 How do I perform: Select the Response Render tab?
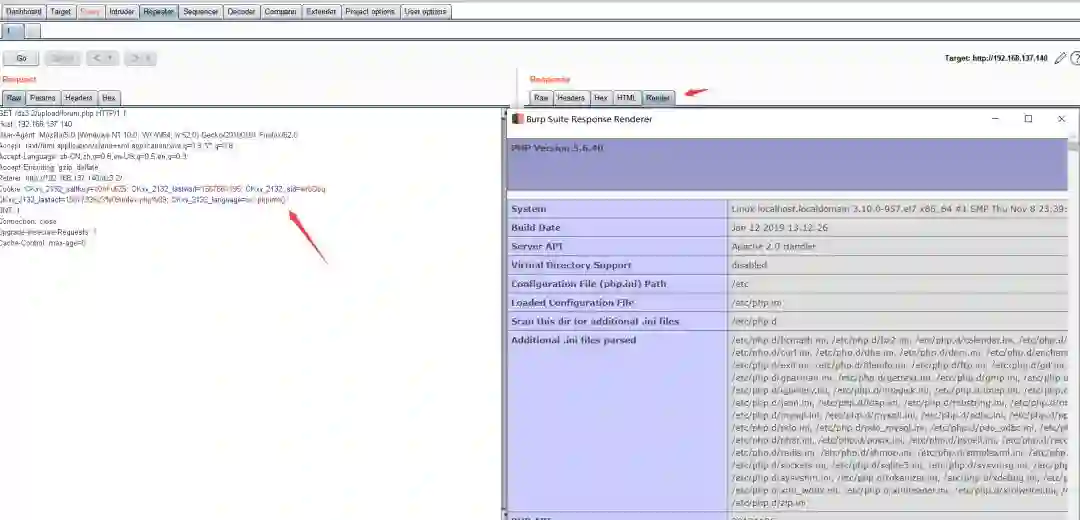coord(658,98)
